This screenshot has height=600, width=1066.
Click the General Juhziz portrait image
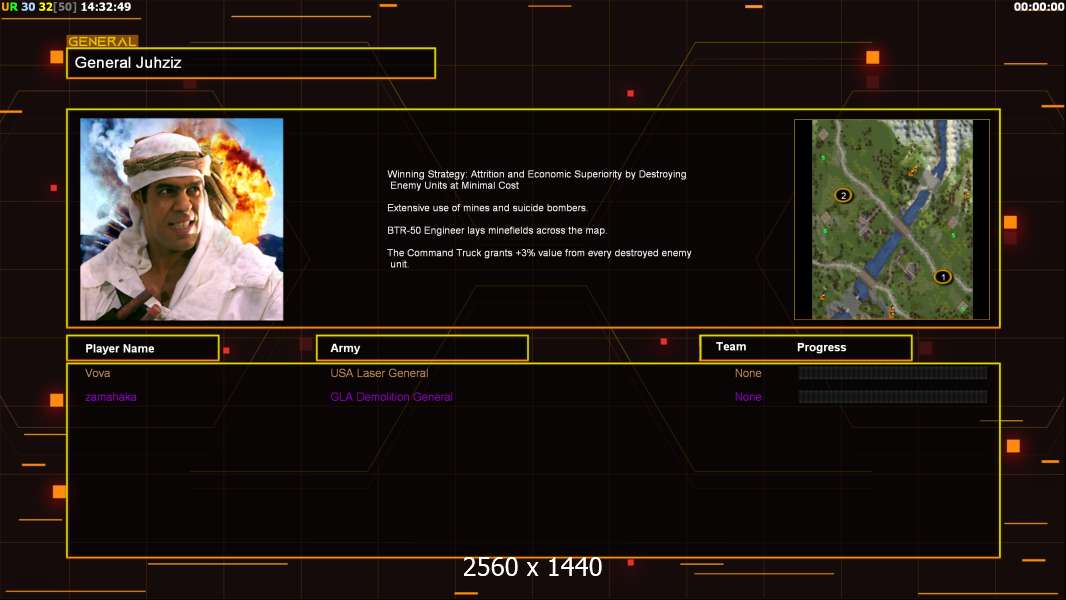point(182,219)
